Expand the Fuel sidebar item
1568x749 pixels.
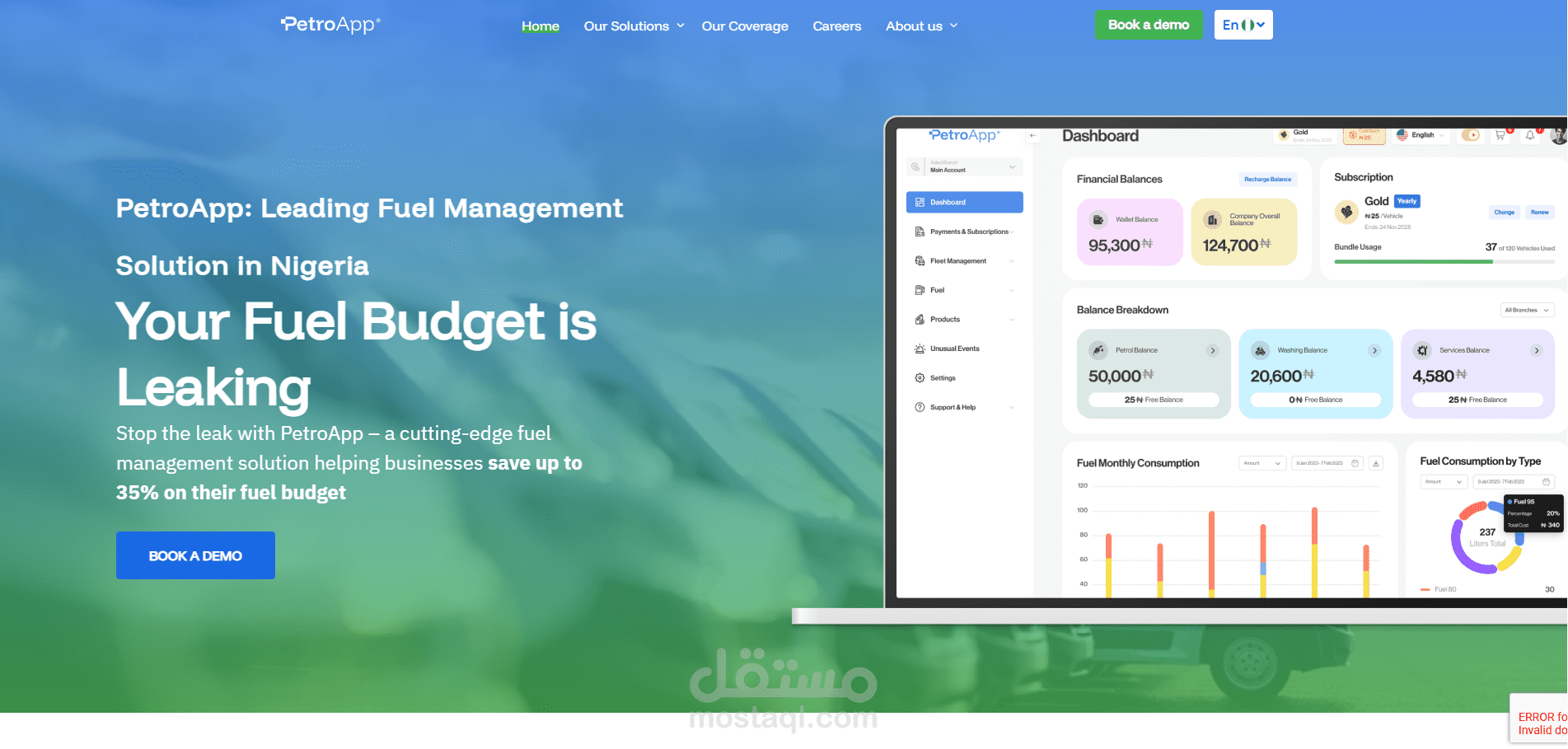pos(965,290)
